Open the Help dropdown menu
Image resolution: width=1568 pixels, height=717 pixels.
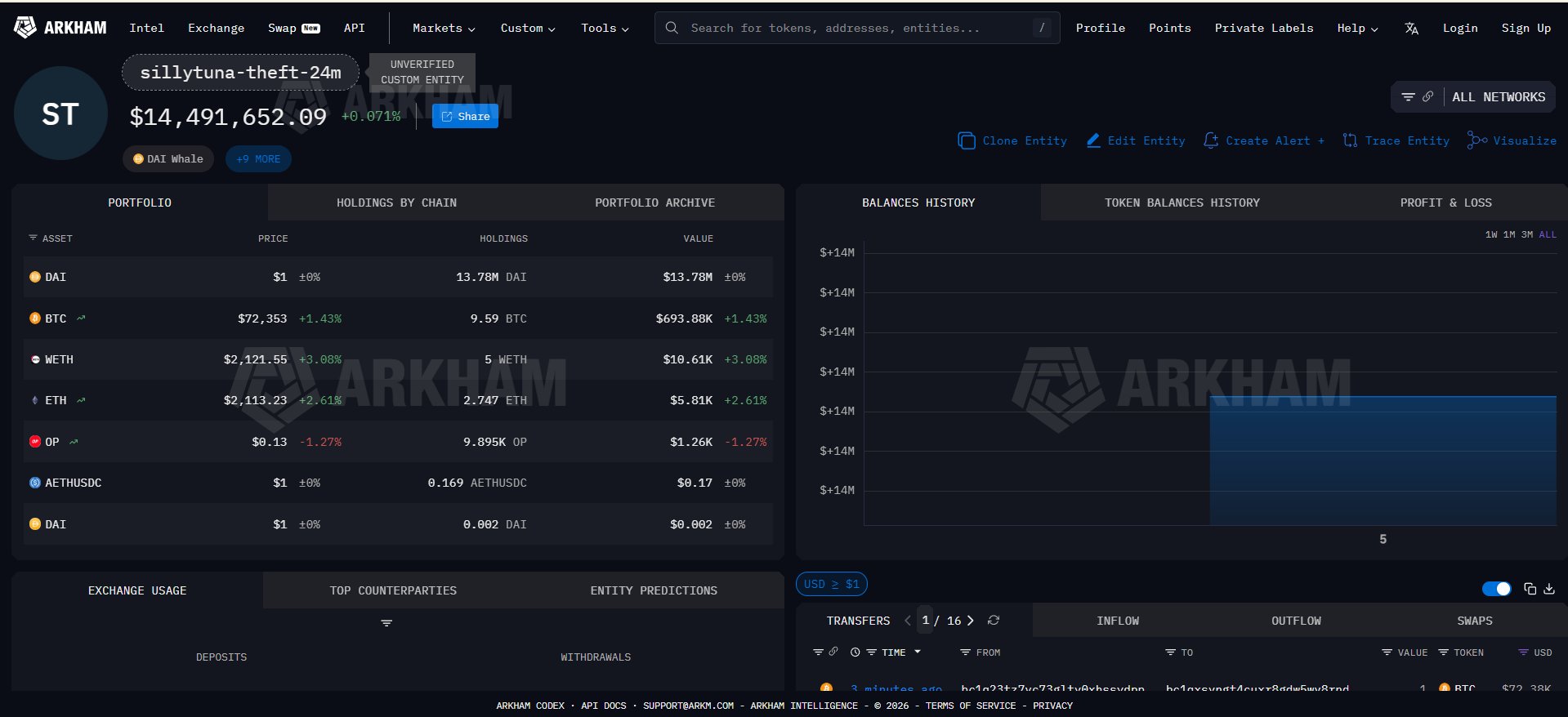[1357, 28]
